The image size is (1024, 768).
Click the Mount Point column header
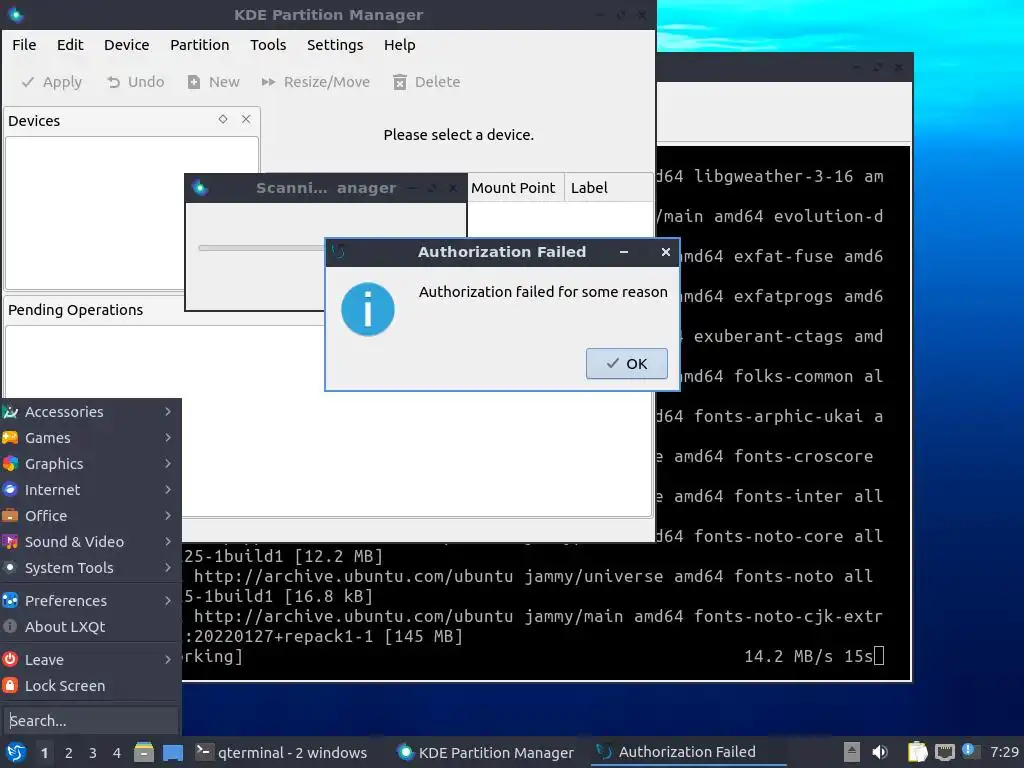pos(514,188)
